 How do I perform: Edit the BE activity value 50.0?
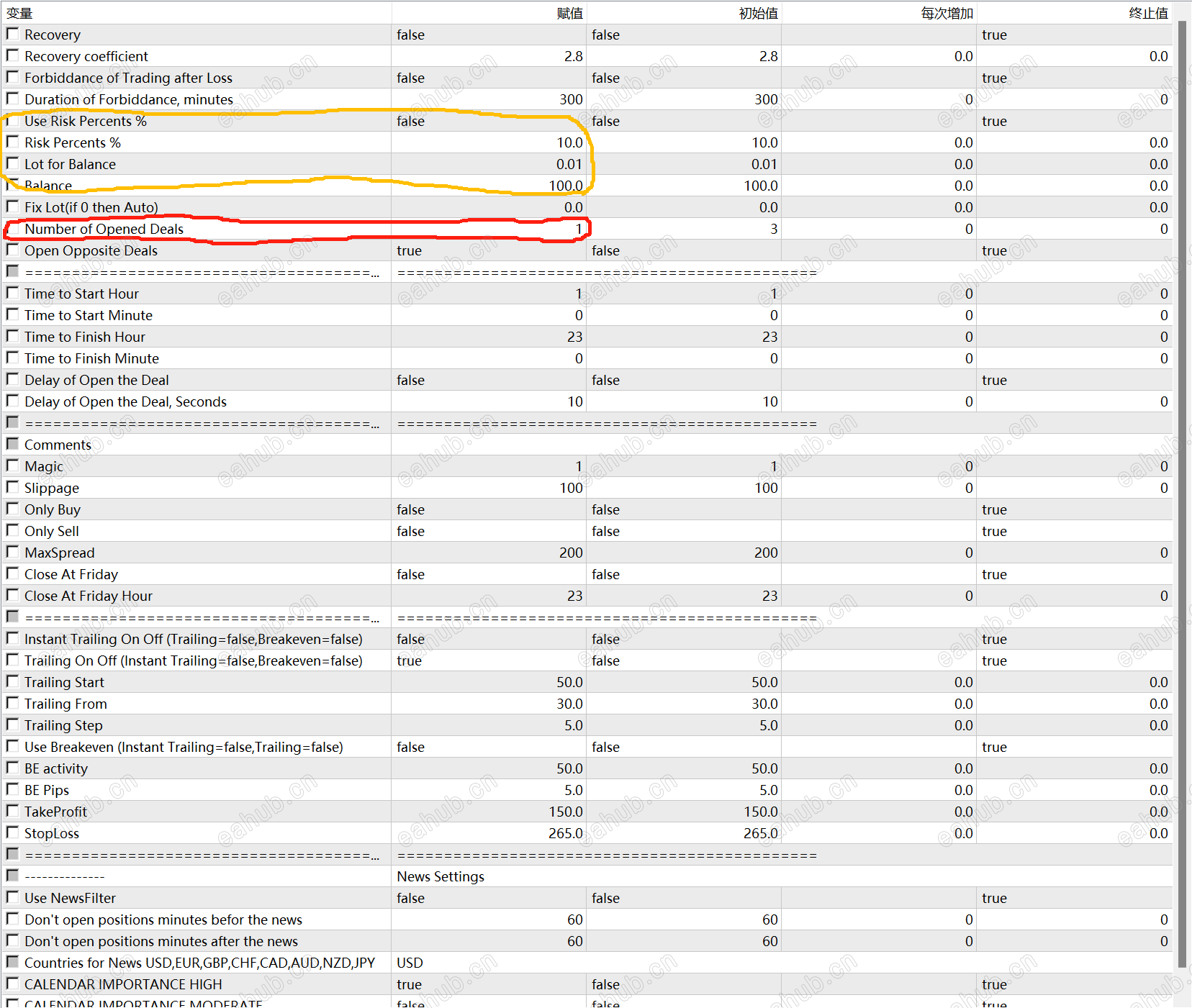(x=489, y=768)
